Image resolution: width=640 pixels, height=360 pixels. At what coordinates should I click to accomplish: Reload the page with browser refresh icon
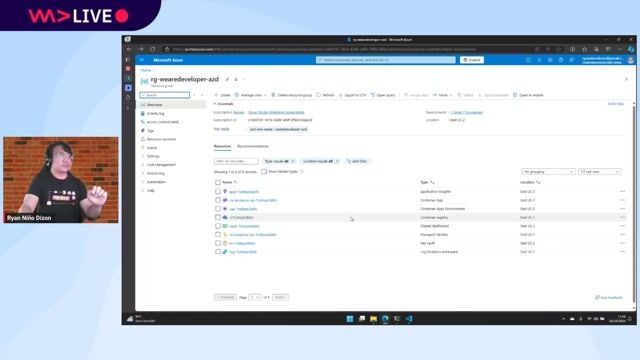pyautogui.click(x=153, y=49)
